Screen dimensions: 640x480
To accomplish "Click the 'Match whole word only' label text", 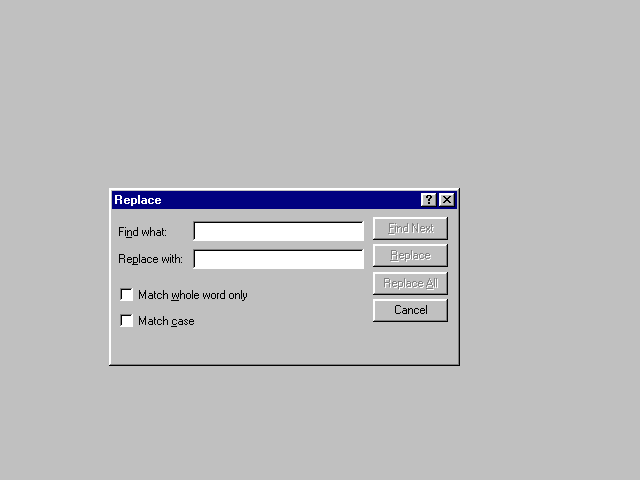I will pyautogui.click(x=193, y=295).
